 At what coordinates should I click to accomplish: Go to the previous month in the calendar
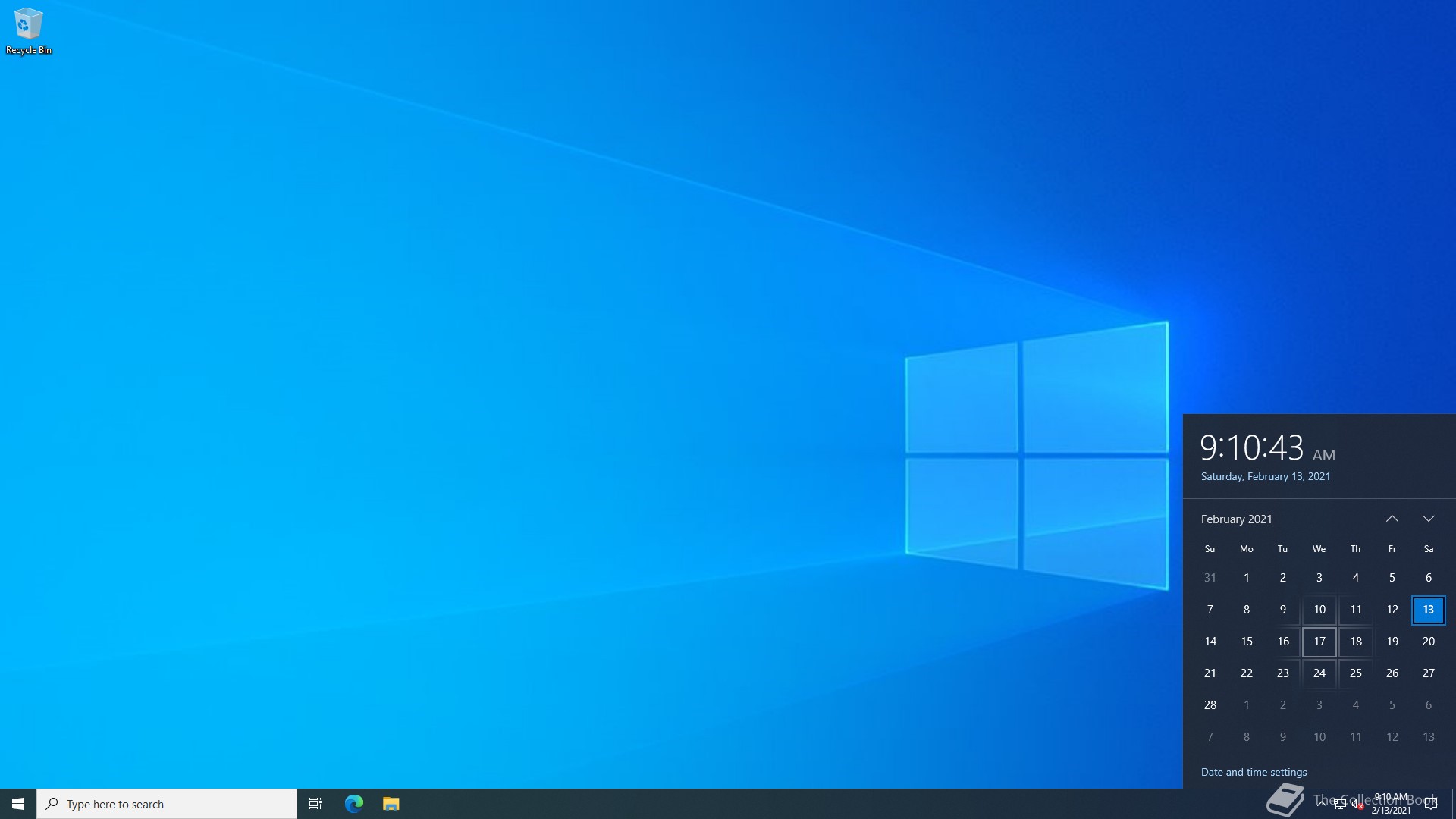click(1392, 519)
